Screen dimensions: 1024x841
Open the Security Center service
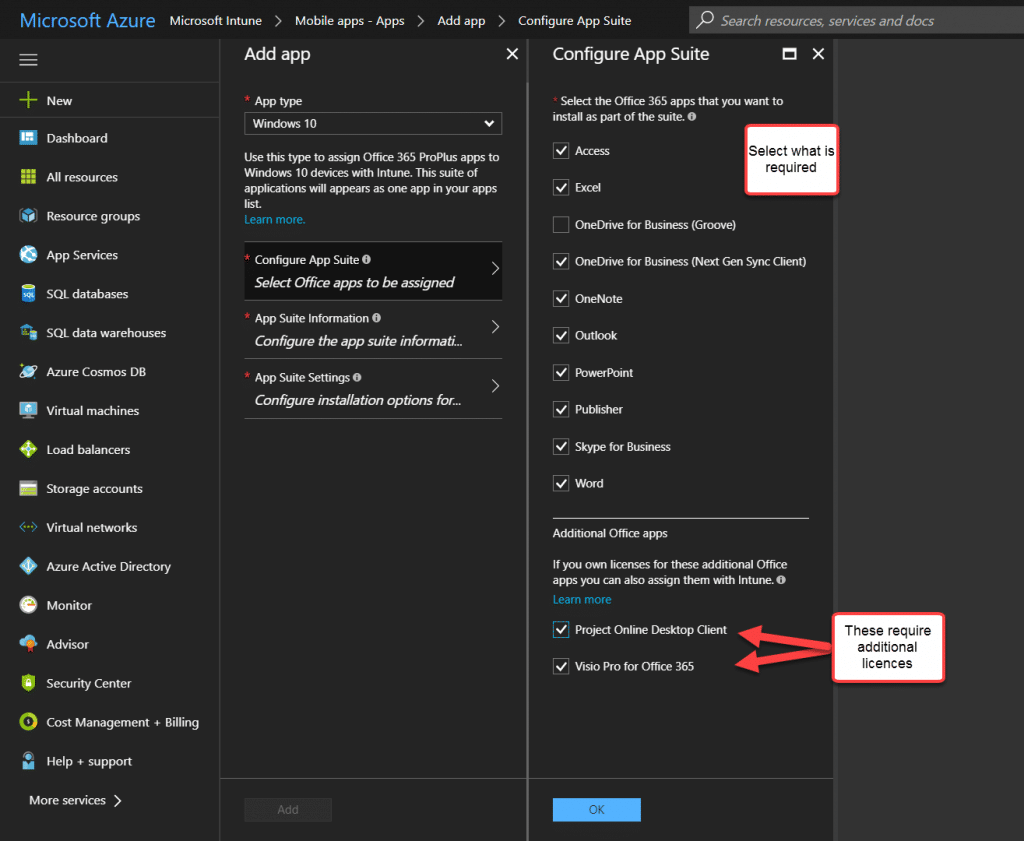(x=93, y=683)
